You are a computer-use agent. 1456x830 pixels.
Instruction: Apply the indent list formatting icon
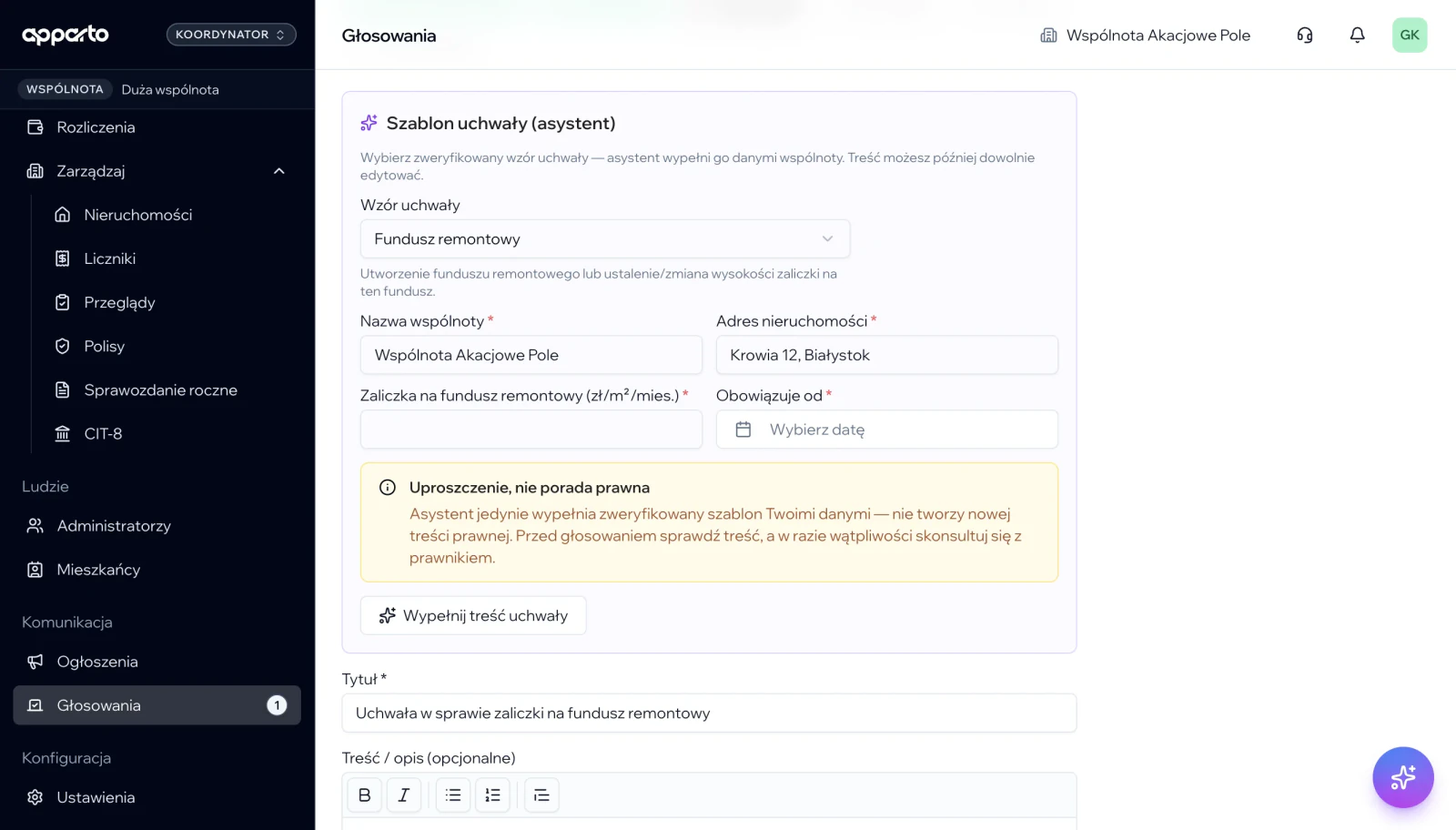(x=541, y=795)
